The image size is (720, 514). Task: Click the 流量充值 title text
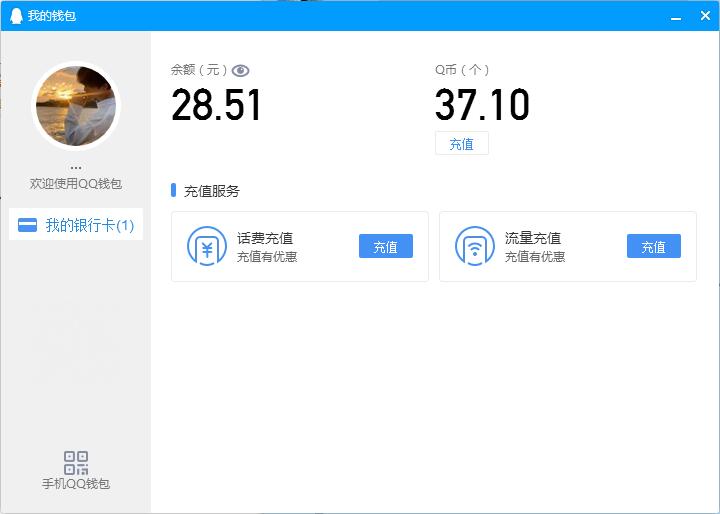pos(533,238)
